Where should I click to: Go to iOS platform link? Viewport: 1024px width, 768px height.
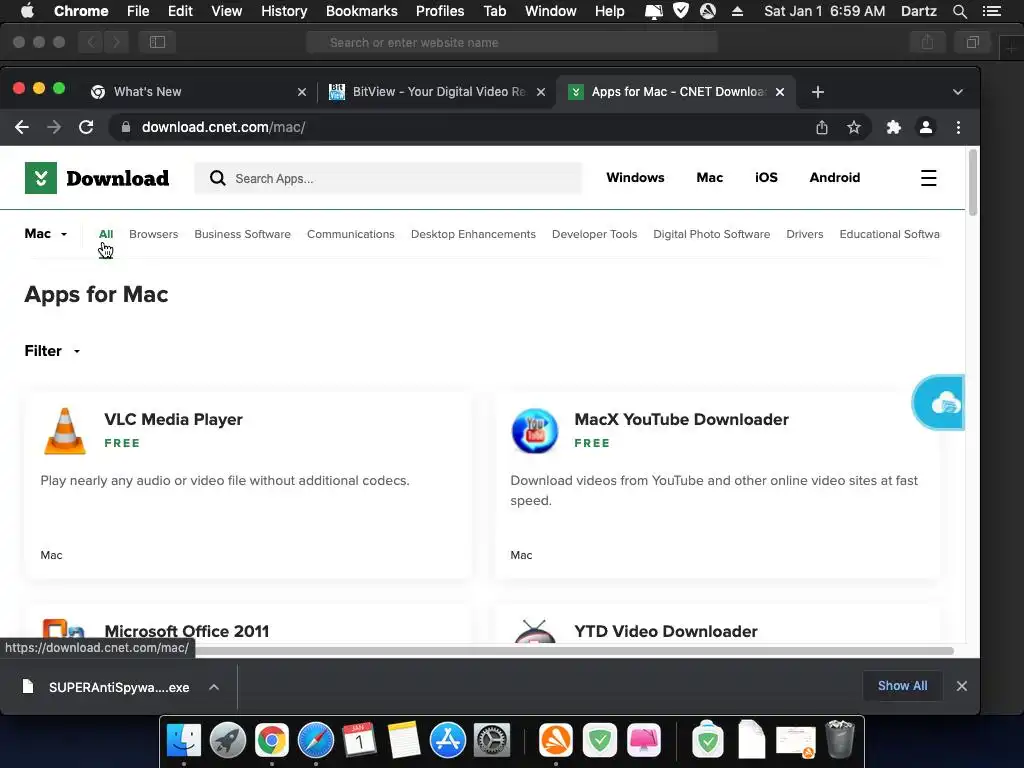pyautogui.click(x=766, y=178)
